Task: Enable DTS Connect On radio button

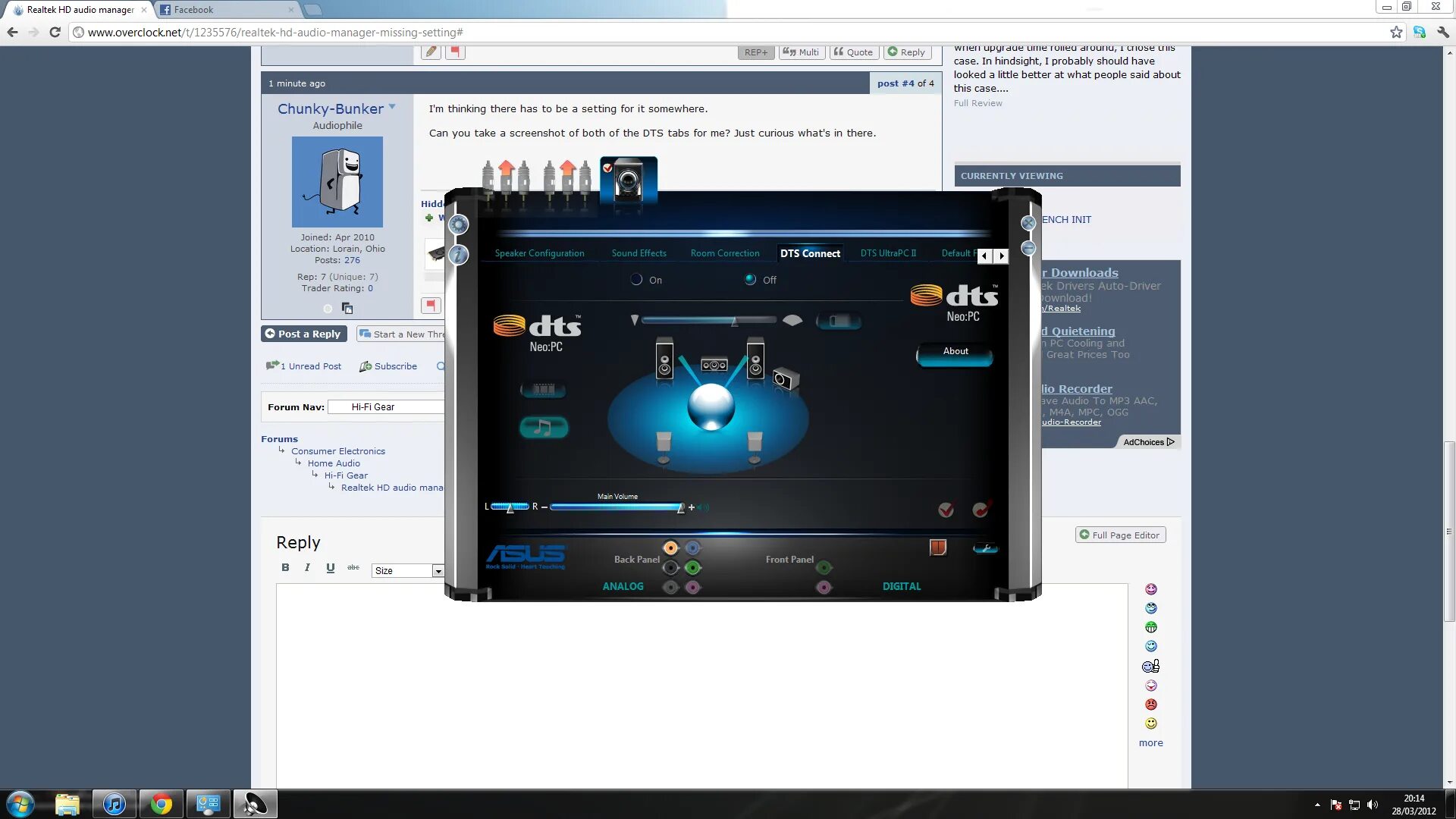Action: coord(636,280)
